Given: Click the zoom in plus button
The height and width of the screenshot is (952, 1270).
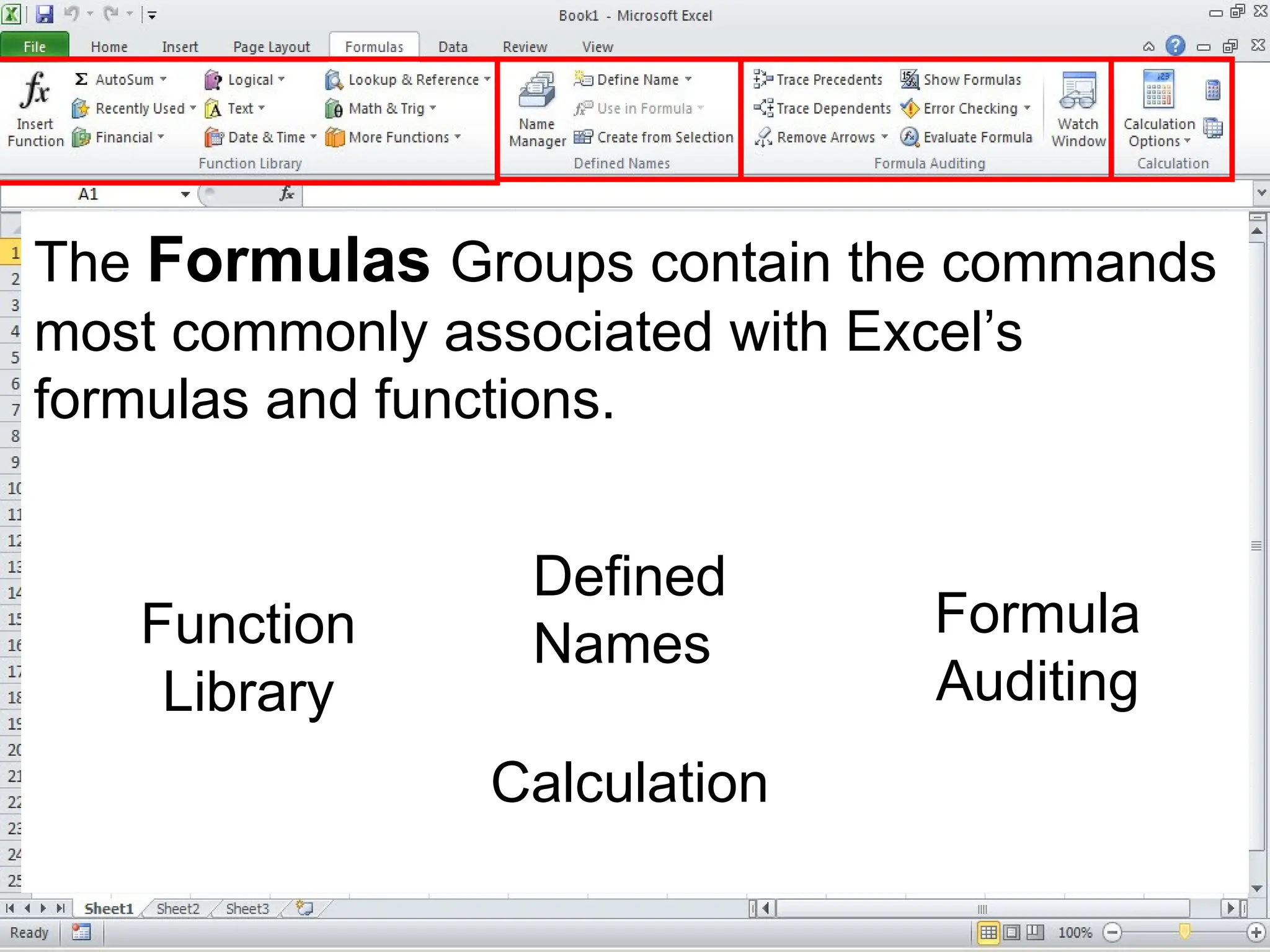Looking at the screenshot, I should [1256, 932].
